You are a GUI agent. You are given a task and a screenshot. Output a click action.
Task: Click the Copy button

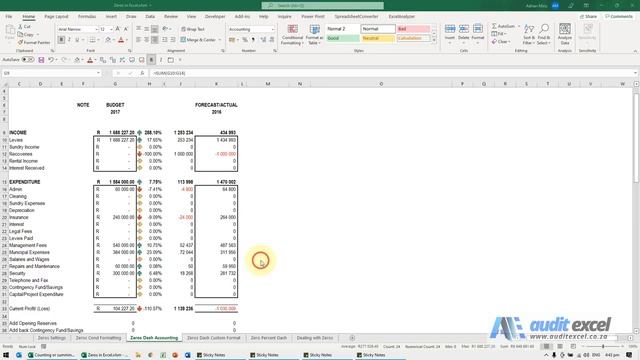[26, 35]
